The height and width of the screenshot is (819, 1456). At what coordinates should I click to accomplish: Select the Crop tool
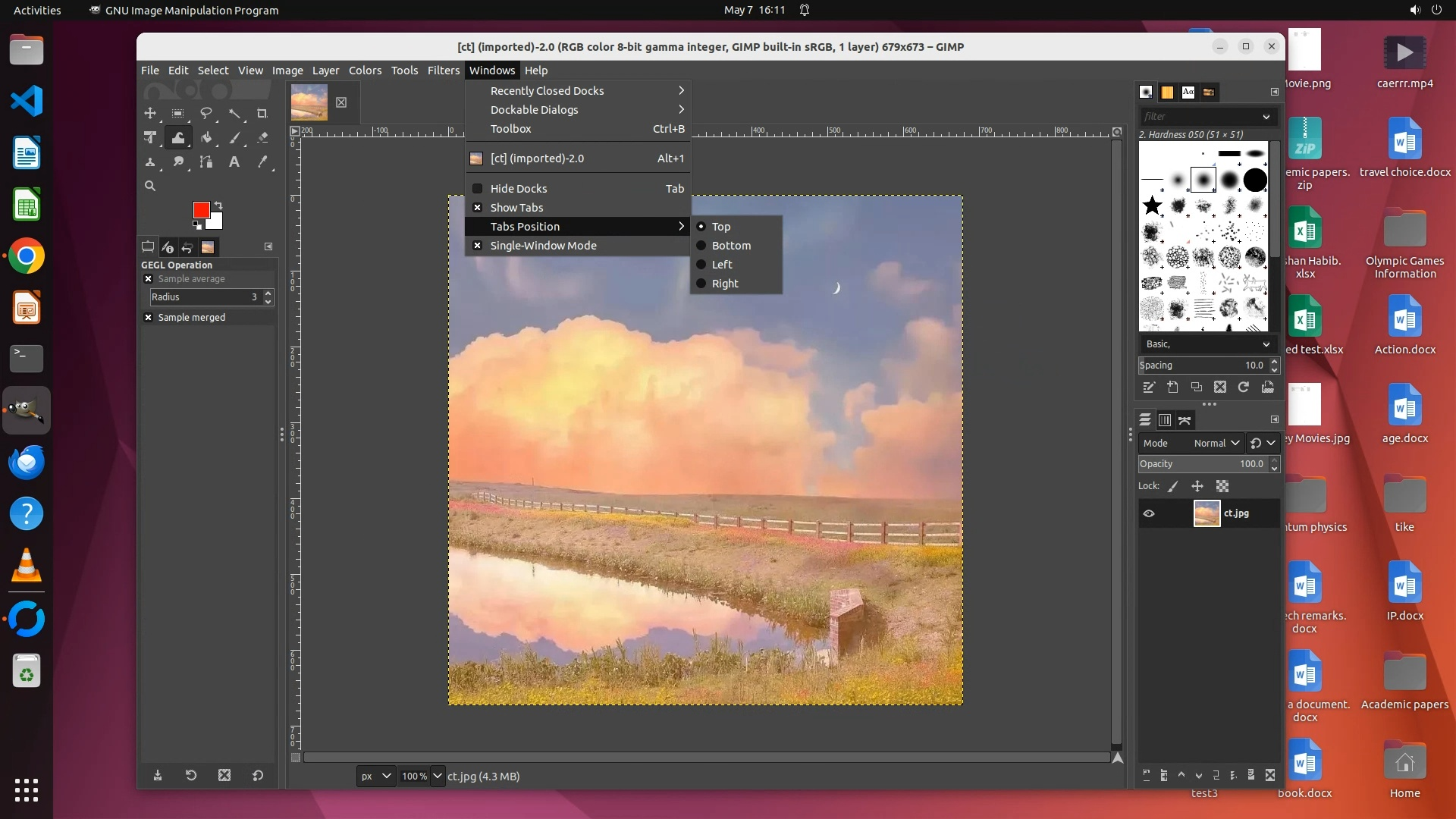tap(262, 114)
